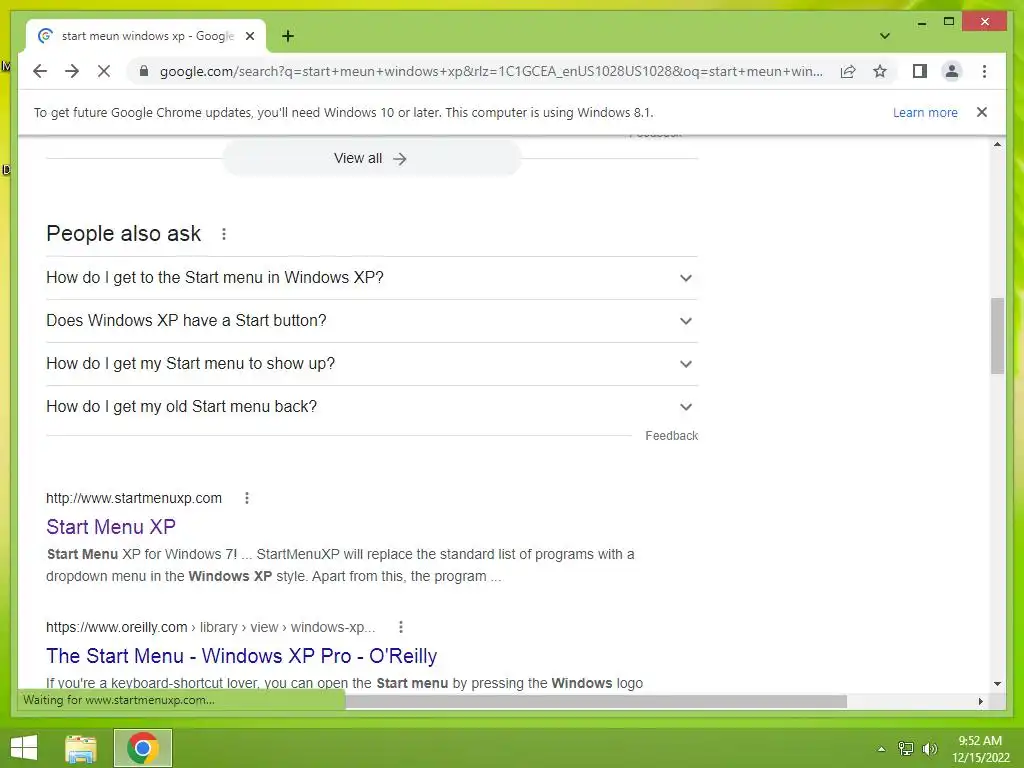Click Learn more about Chrome updates
1024x768 pixels.
tap(925, 112)
